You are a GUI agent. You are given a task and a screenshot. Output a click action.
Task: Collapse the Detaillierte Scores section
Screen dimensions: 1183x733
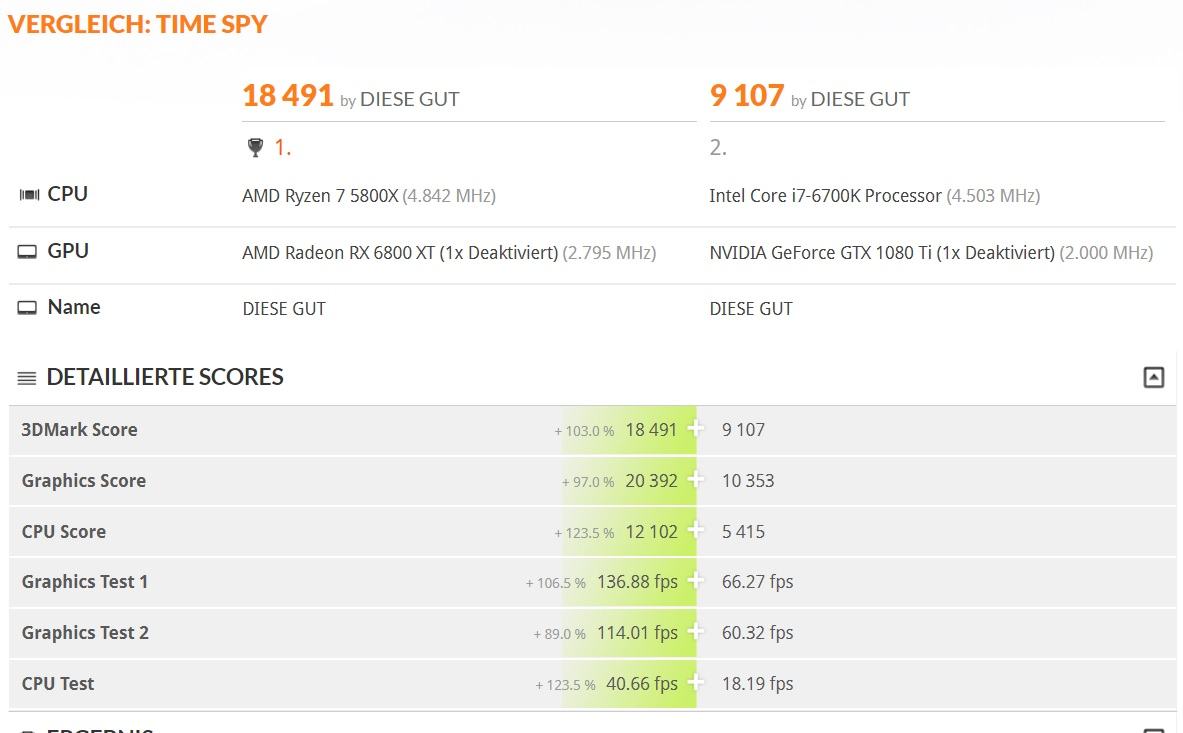[x=1154, y=377]
